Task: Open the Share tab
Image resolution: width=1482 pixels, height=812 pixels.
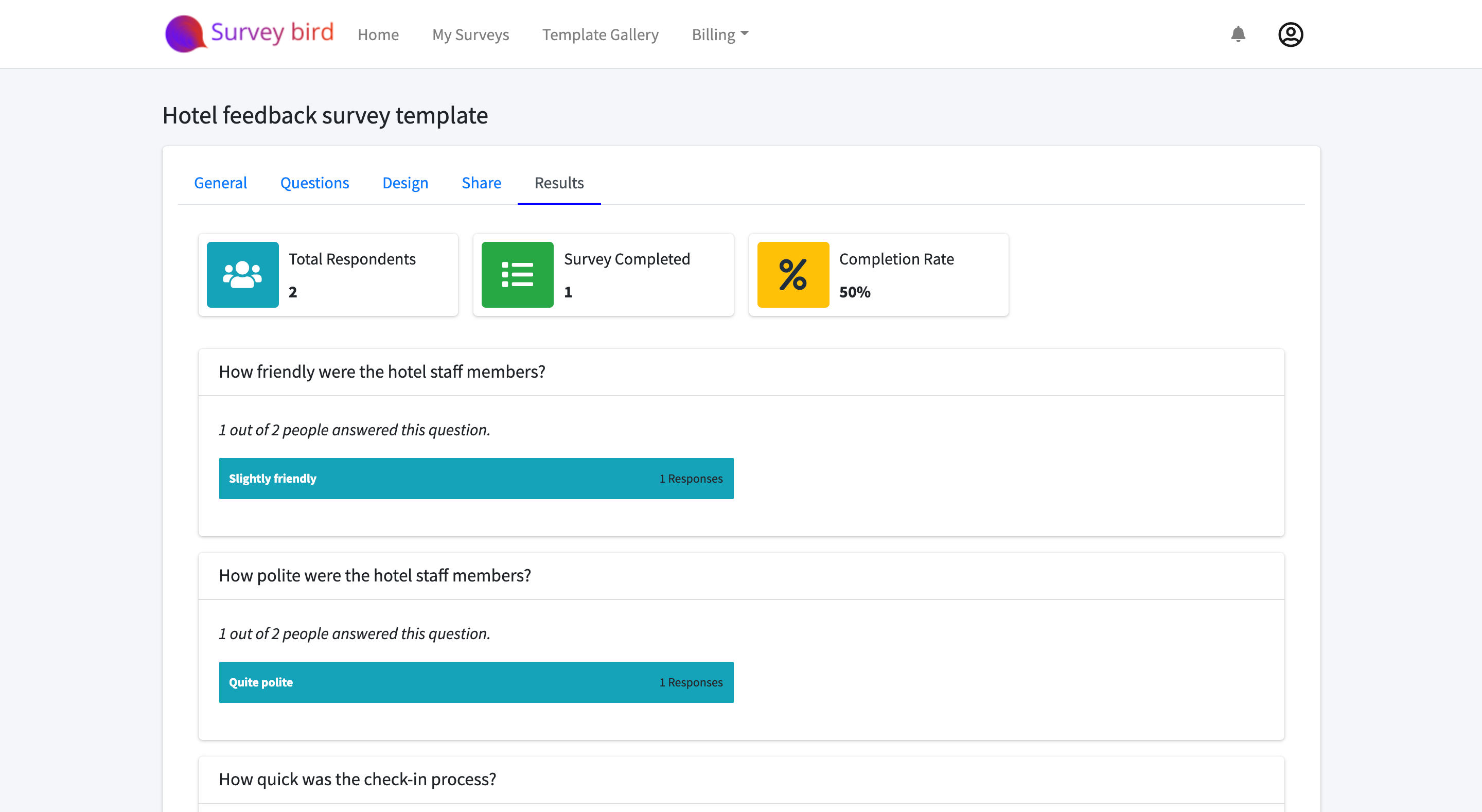Action: pos(481,183)
